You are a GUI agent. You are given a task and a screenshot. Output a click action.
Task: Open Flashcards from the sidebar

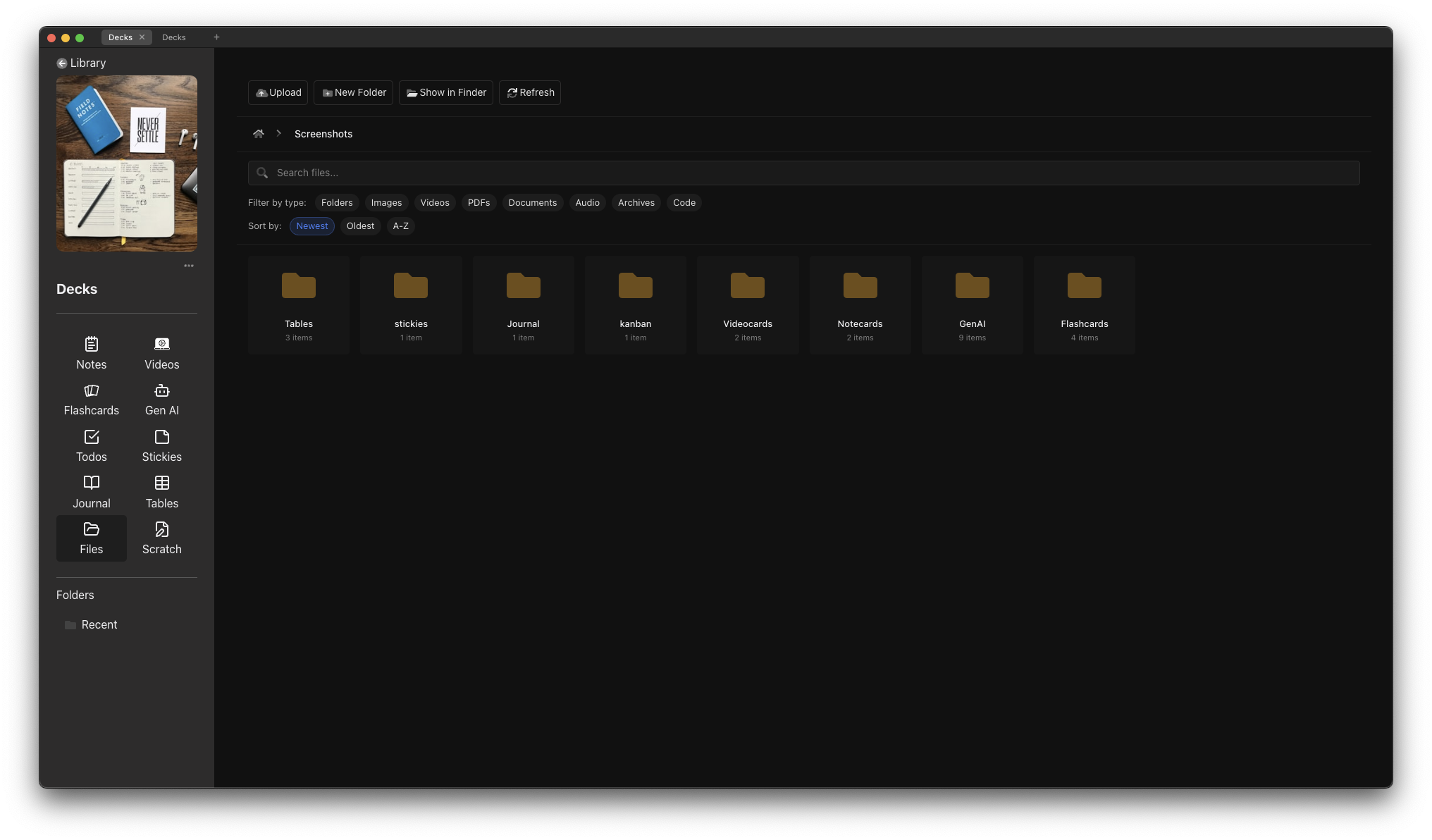click(x=91, y=400)
